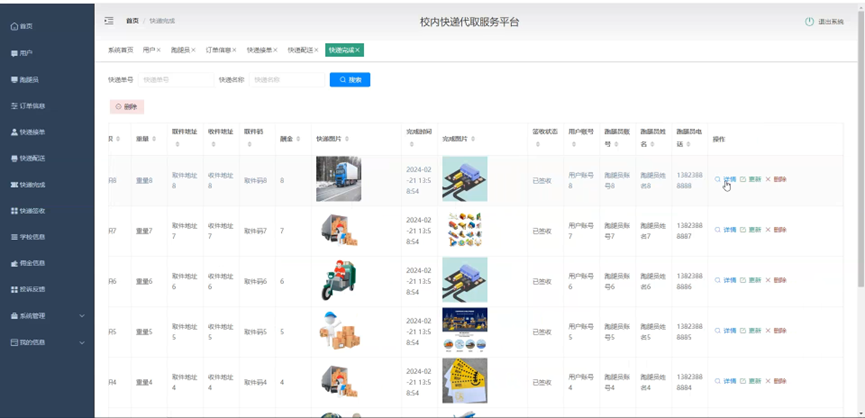Image resolution: width=865 pixels, height=418 pixels.
Task: Expand the 系统管理 submenu
Action: click(47, 316)
